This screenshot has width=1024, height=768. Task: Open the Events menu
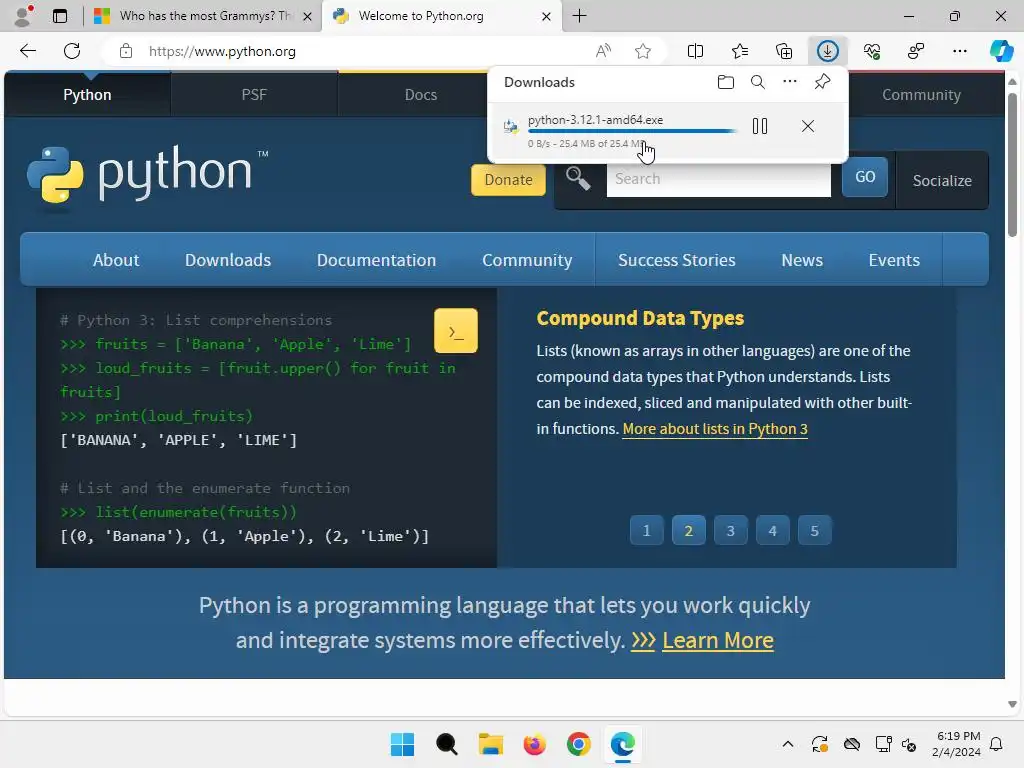(894, 260)
